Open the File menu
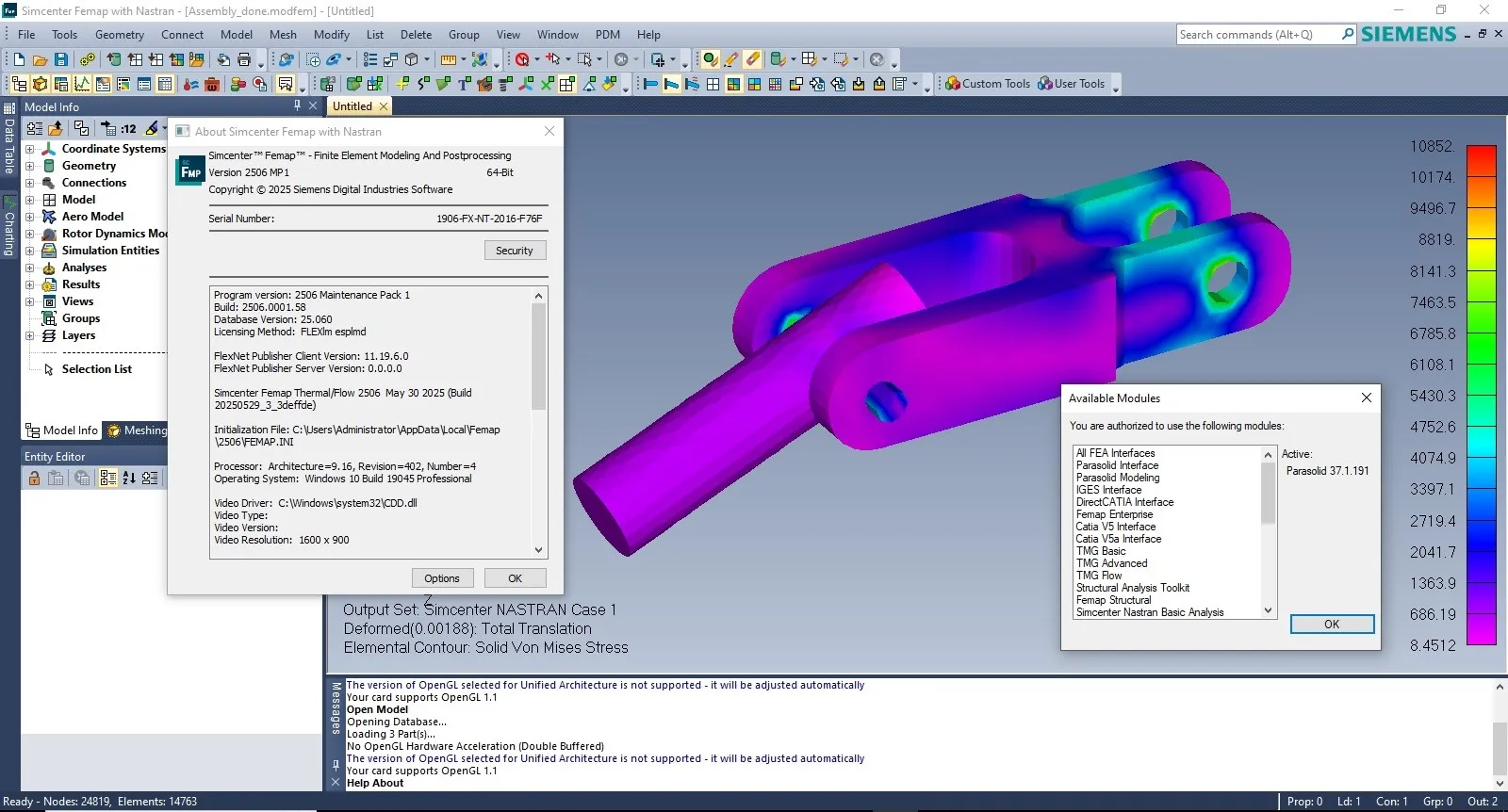The width and height of the screenshot is (1508, 812). [x=26, y=35]
